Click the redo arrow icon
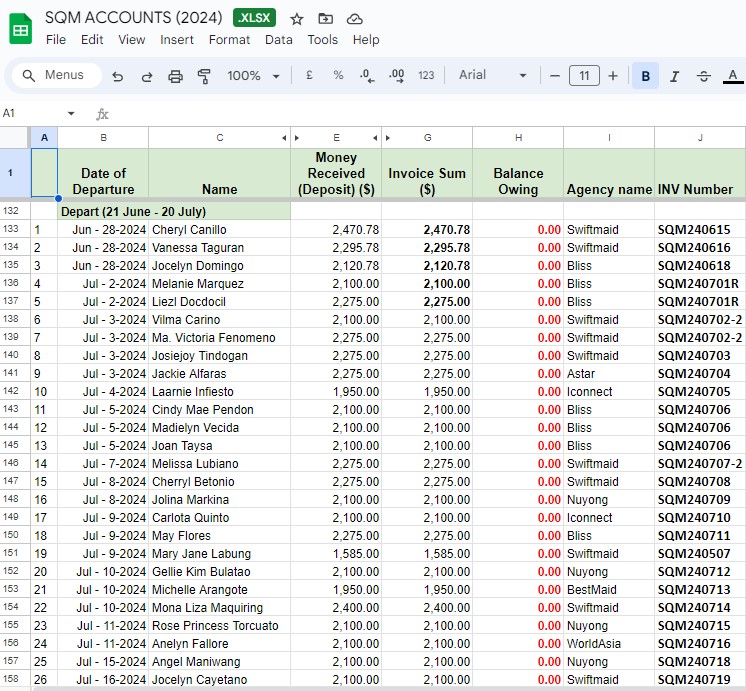Image resolution: width=746 pixels, height=691 pixels. [147, 76]
